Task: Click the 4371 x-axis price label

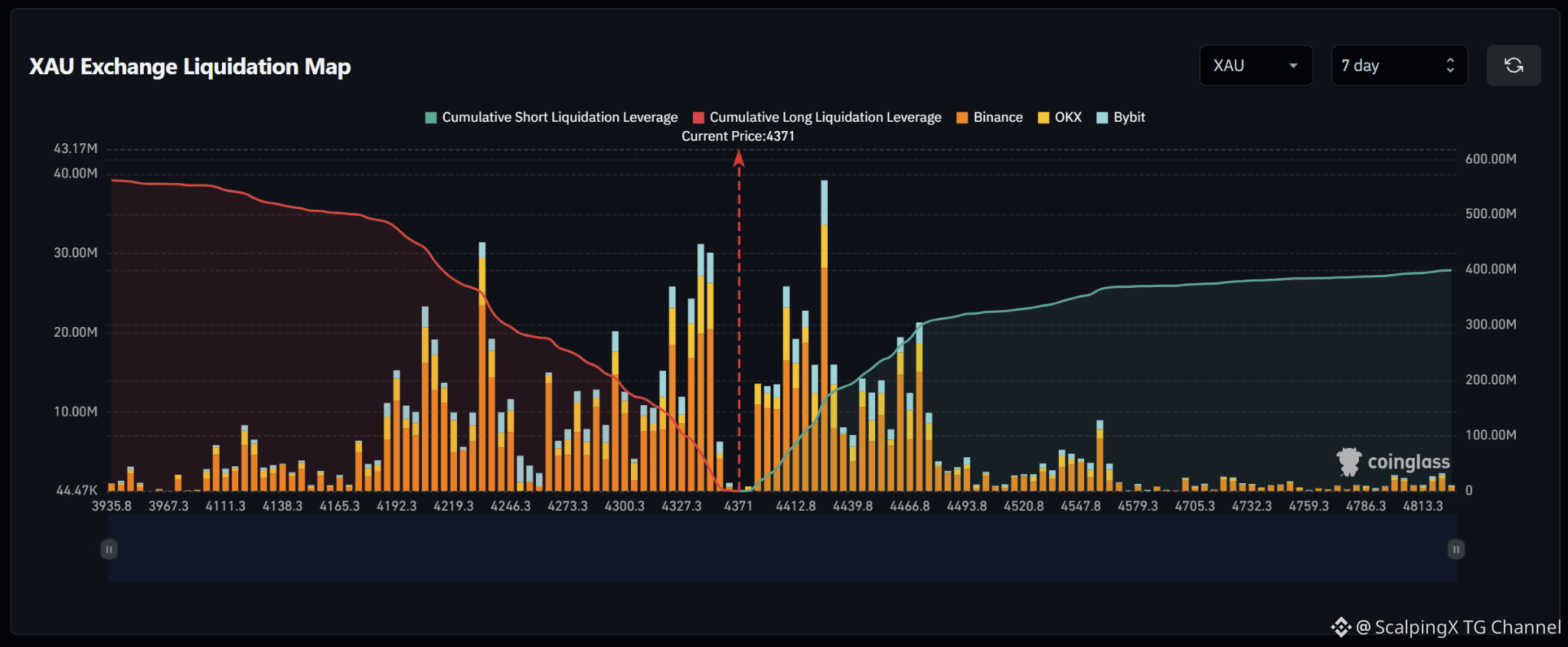Action: tap(738, 506)
